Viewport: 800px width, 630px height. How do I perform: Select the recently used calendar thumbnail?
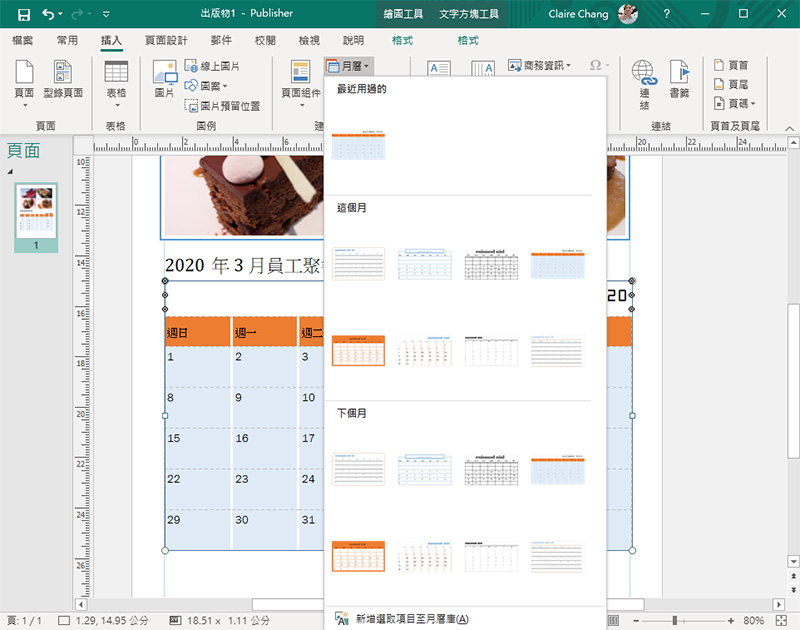[358, 145]
